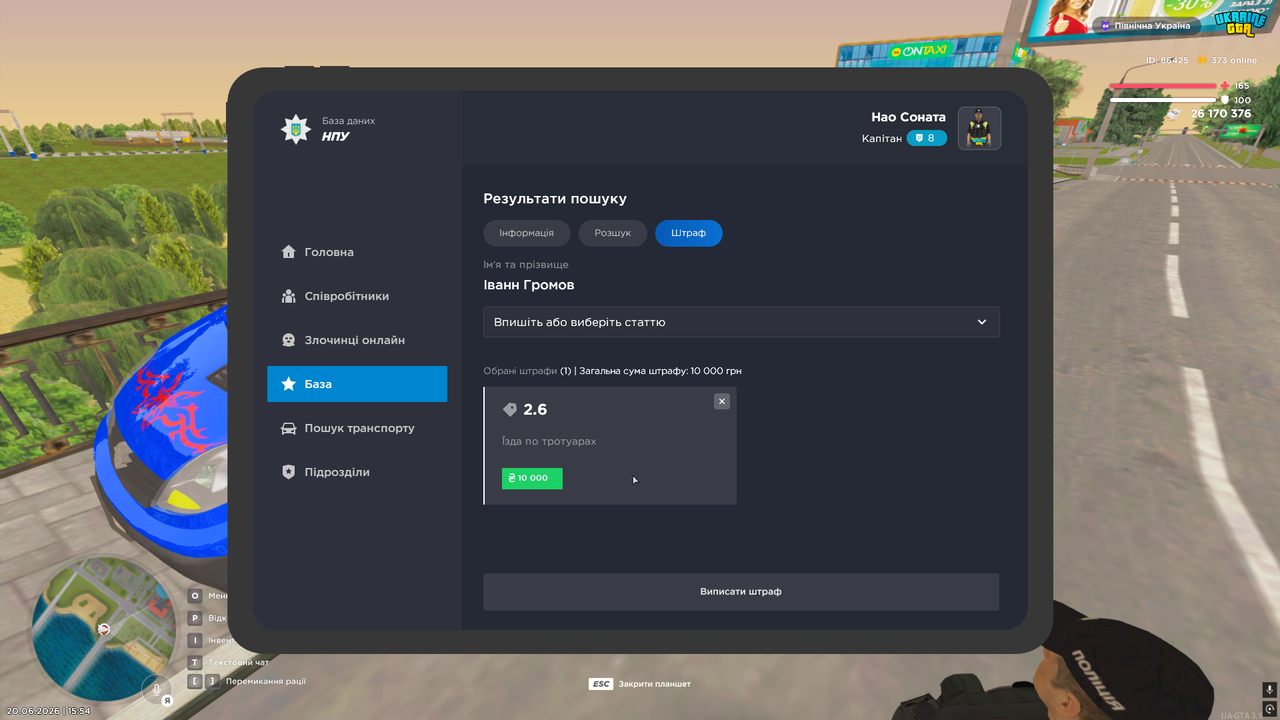Click the Ukraine GTA logo
This screenshot has width=1280, height=720.
point(1240,23)
